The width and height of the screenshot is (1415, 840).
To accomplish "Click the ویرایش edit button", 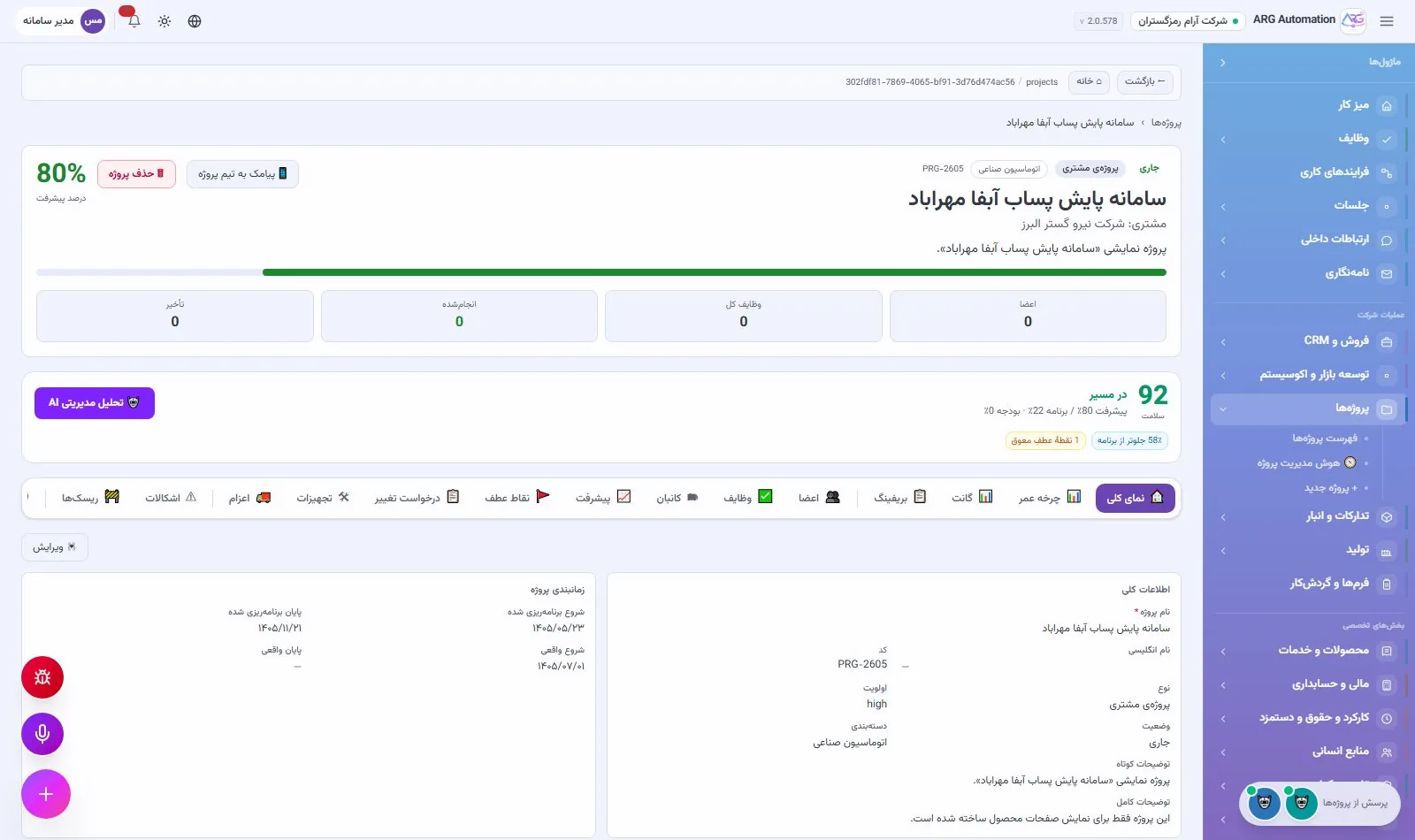I will pos(55,547).
